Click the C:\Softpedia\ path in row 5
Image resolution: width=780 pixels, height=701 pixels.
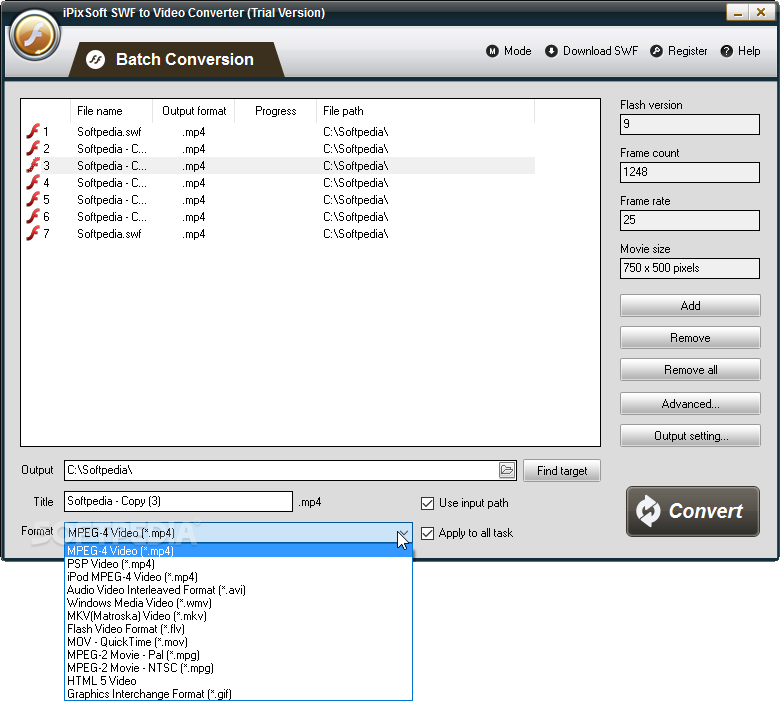coord(355,200)
